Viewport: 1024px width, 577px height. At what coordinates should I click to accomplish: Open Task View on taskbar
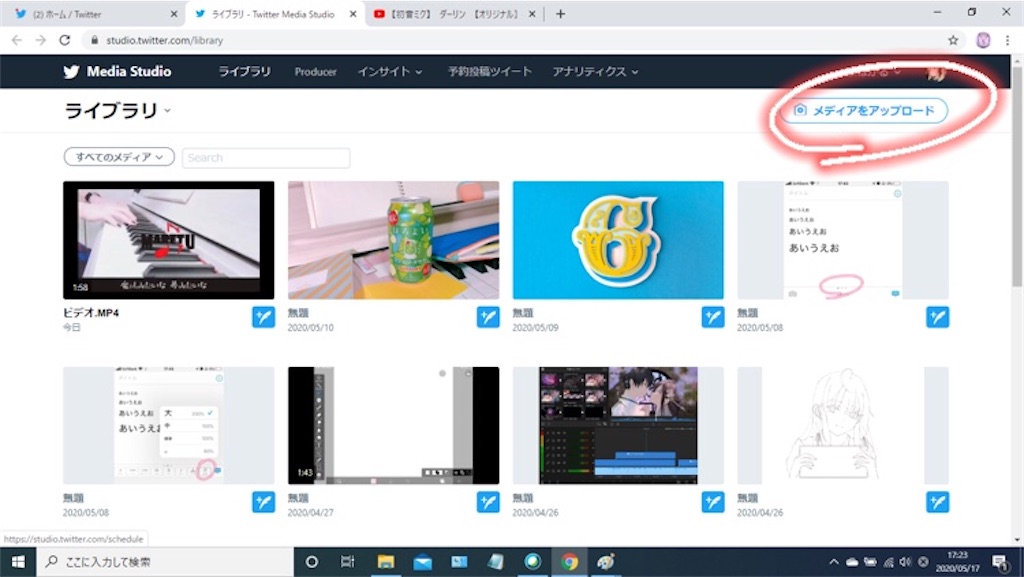(347, 562)
